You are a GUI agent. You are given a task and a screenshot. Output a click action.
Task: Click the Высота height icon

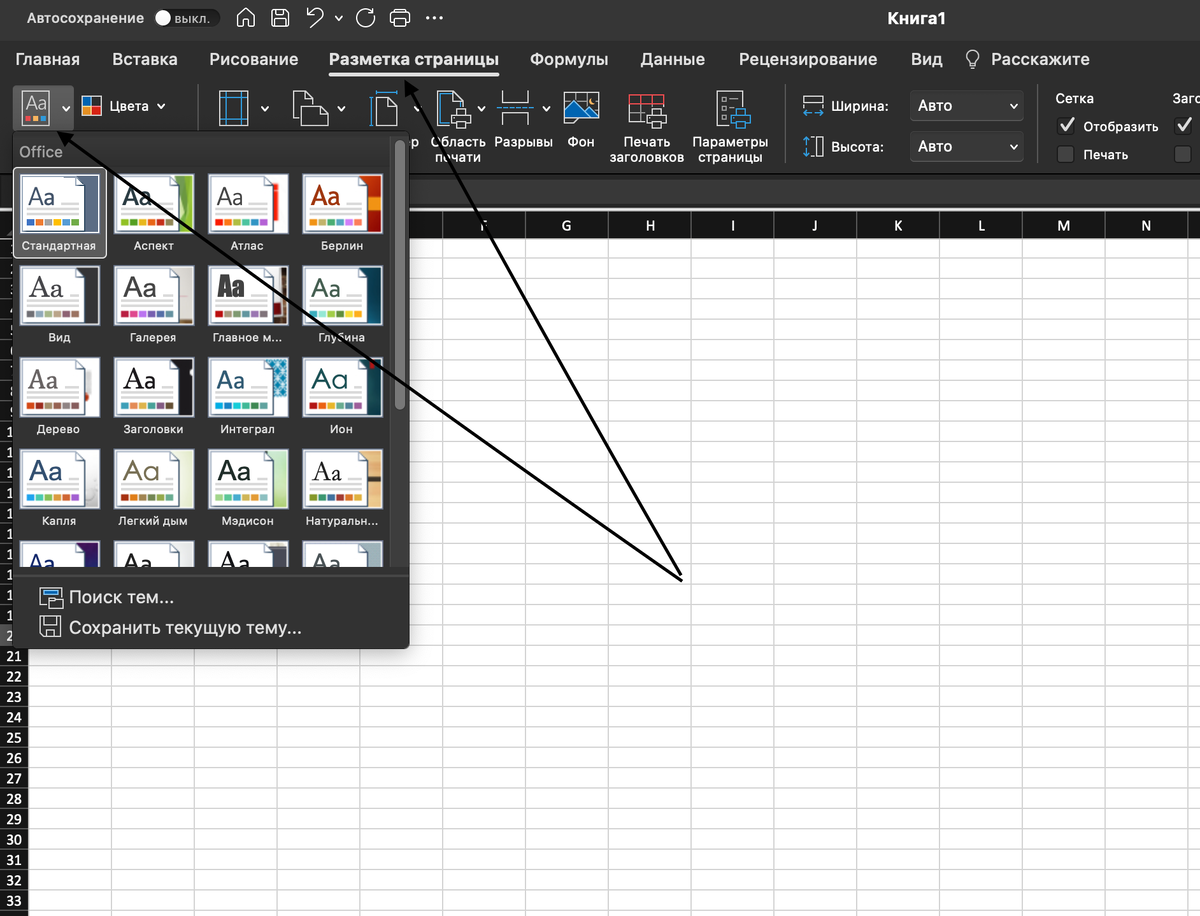click(x=813, y=147)
